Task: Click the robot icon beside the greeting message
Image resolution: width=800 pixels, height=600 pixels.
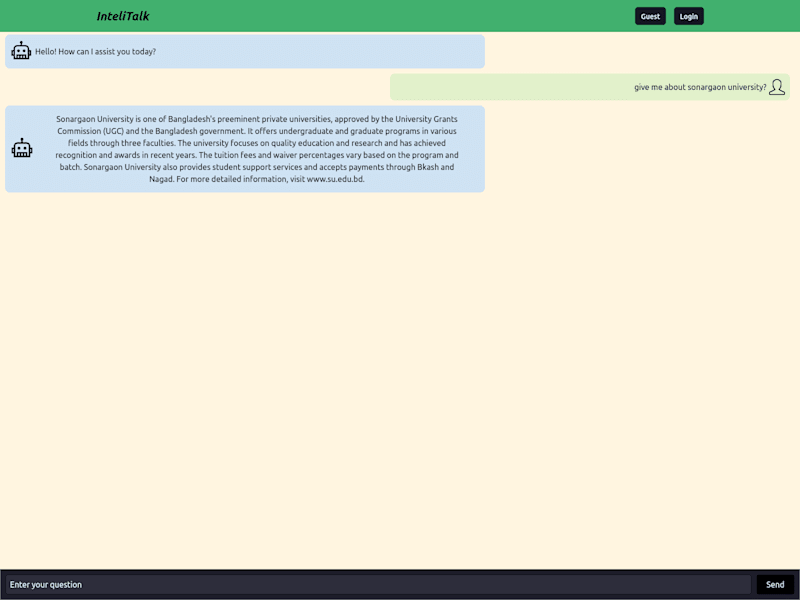Action: (21, 51)
